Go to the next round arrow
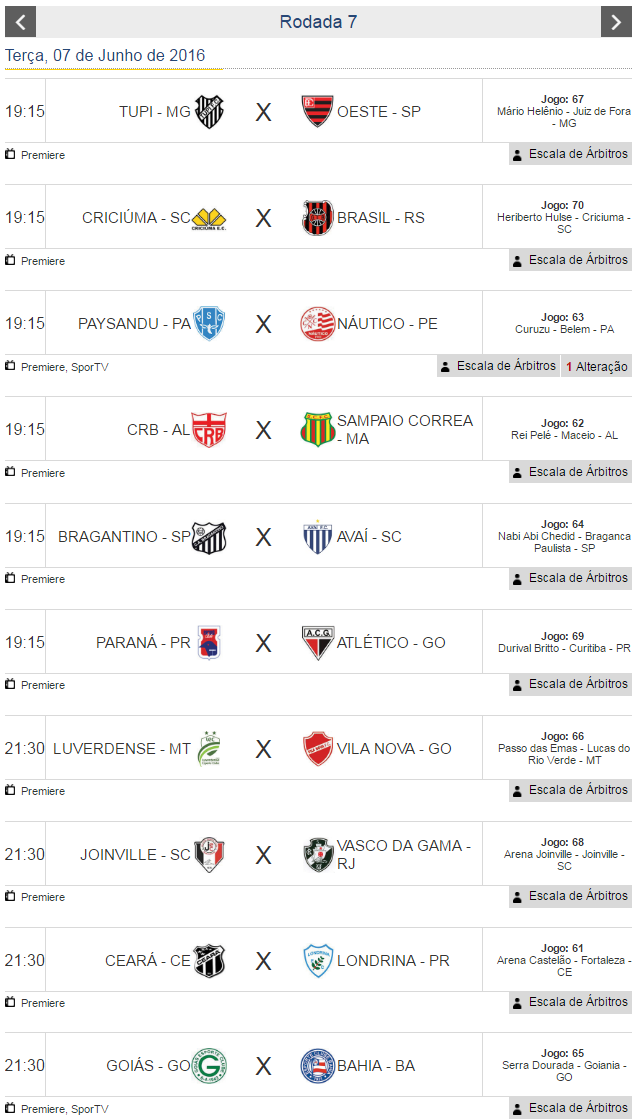The image size is (638, 1120). point(616,22)
